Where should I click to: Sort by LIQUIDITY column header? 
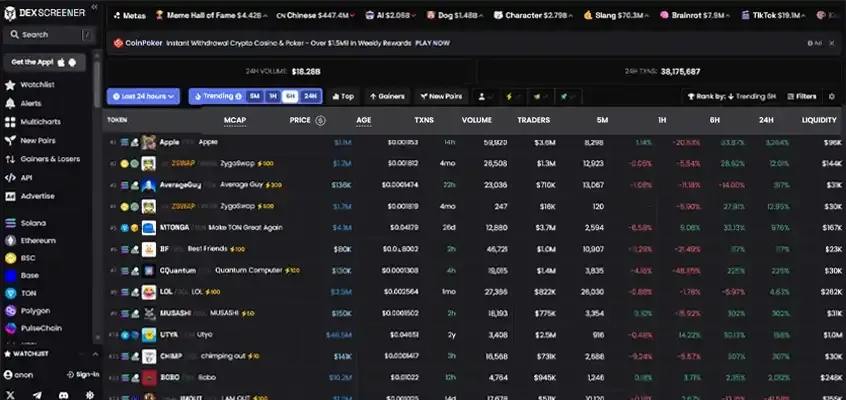coord(819,120)
